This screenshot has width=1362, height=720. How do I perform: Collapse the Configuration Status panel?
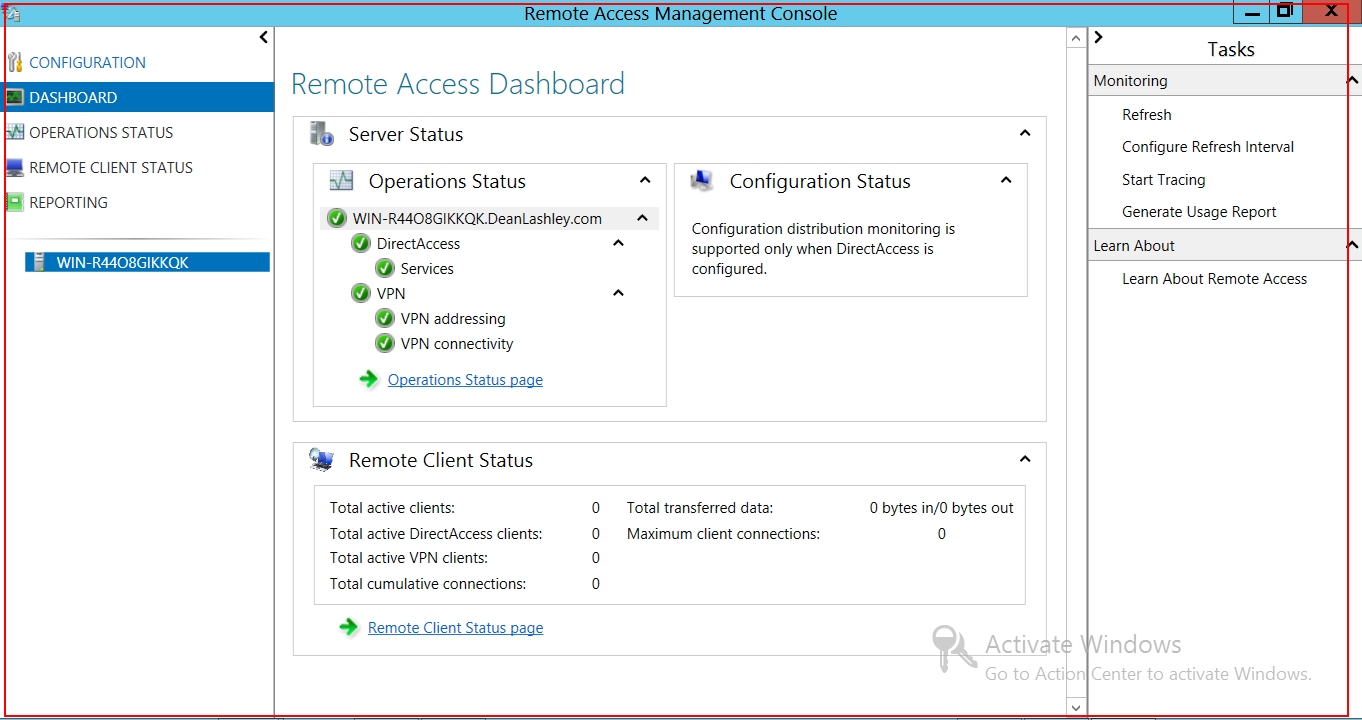pos(1006,180)
